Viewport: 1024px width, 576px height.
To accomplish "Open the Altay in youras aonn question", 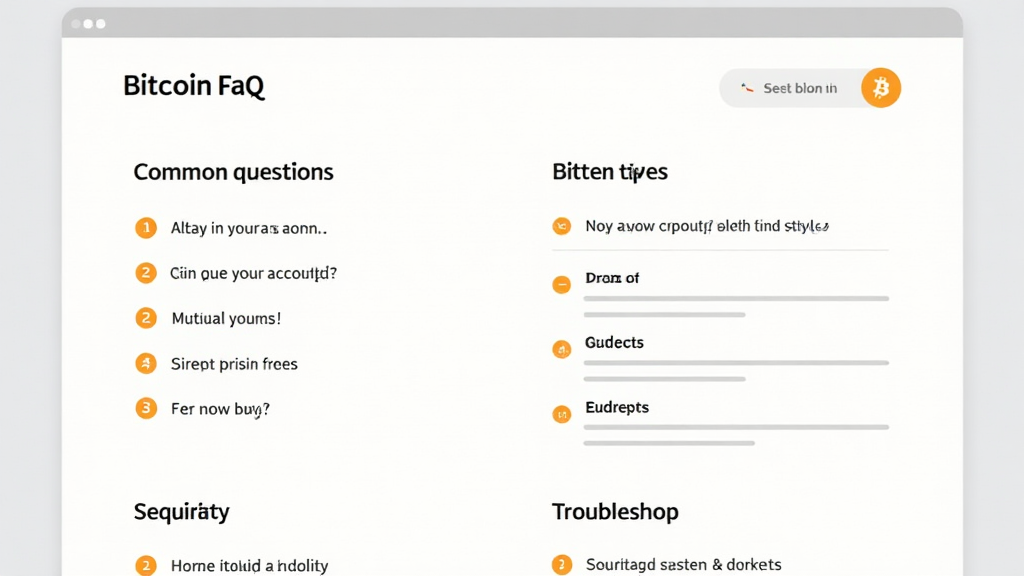I will (x=249, y=228).
